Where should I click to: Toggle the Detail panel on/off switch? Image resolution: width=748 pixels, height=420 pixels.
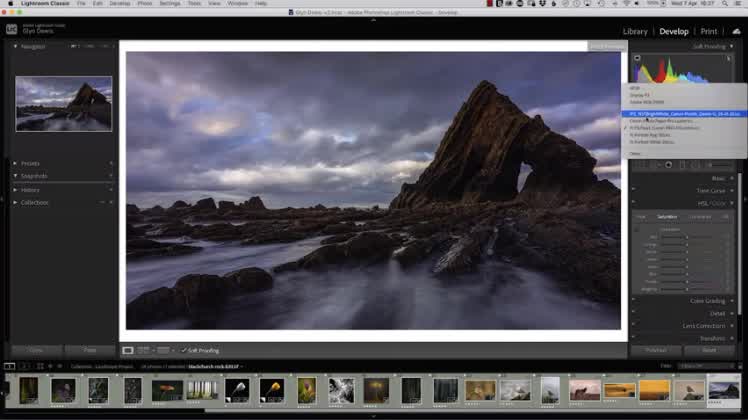pos(634,313)
